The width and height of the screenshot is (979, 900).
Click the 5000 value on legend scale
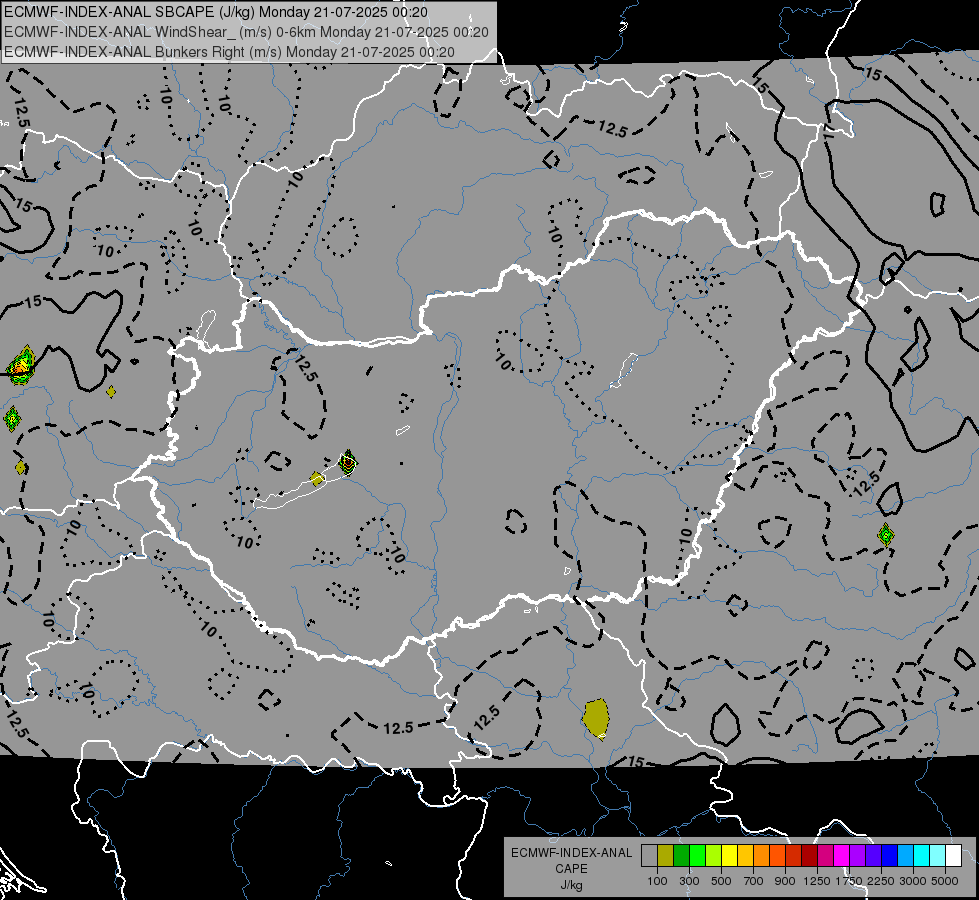(x=945, y=881)
